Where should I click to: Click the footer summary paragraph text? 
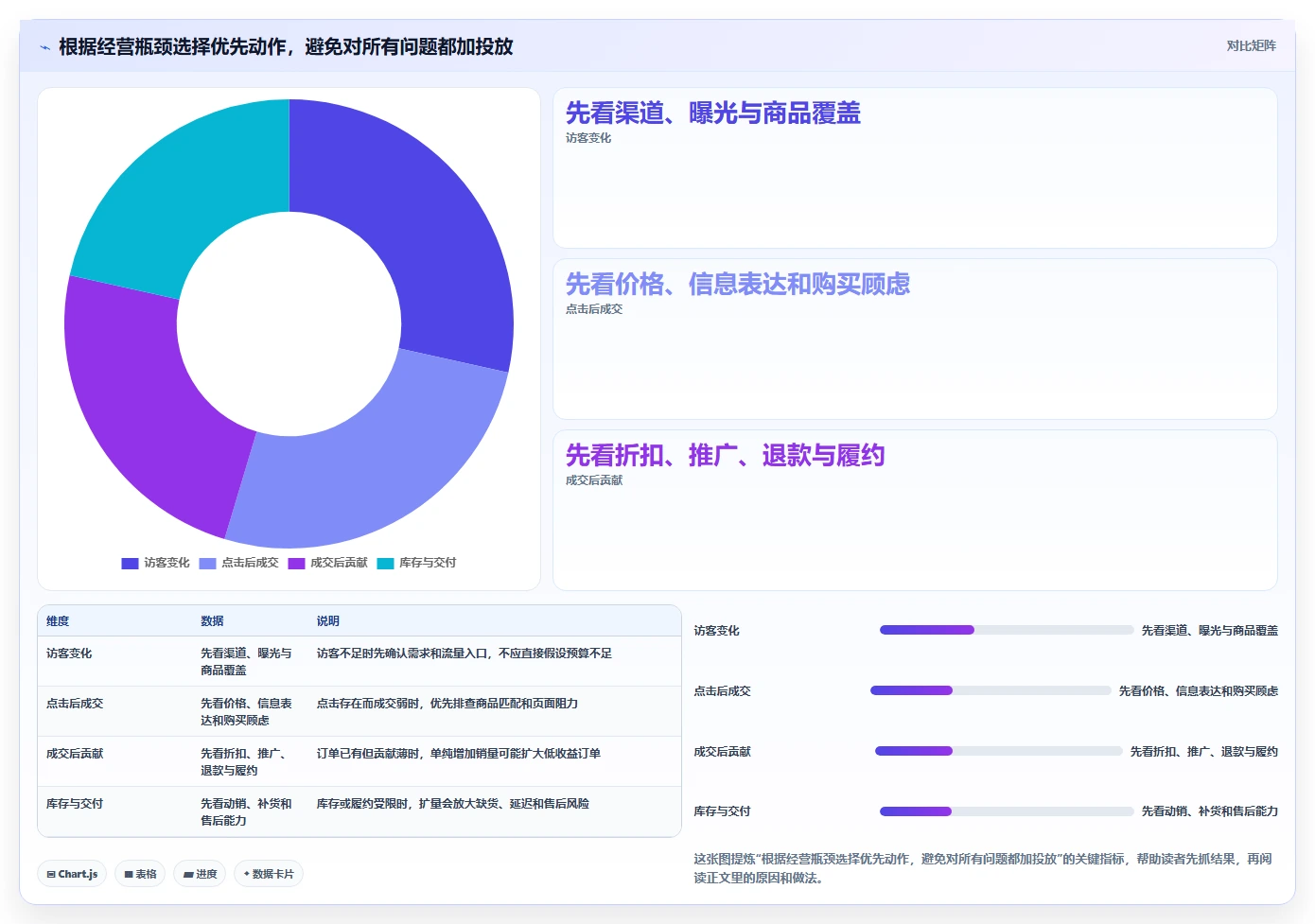click(x=983, y=868)
